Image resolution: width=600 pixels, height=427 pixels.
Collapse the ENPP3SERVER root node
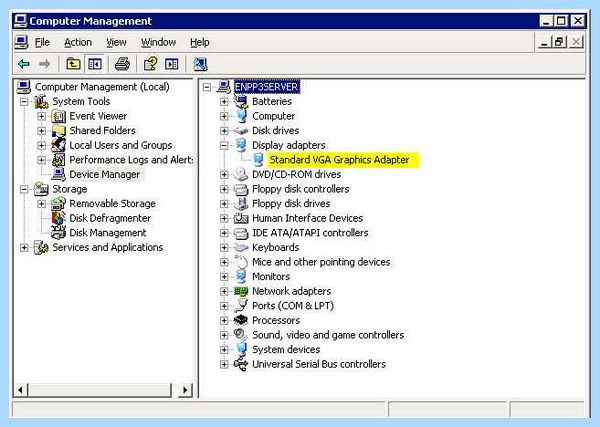point(207,87)
